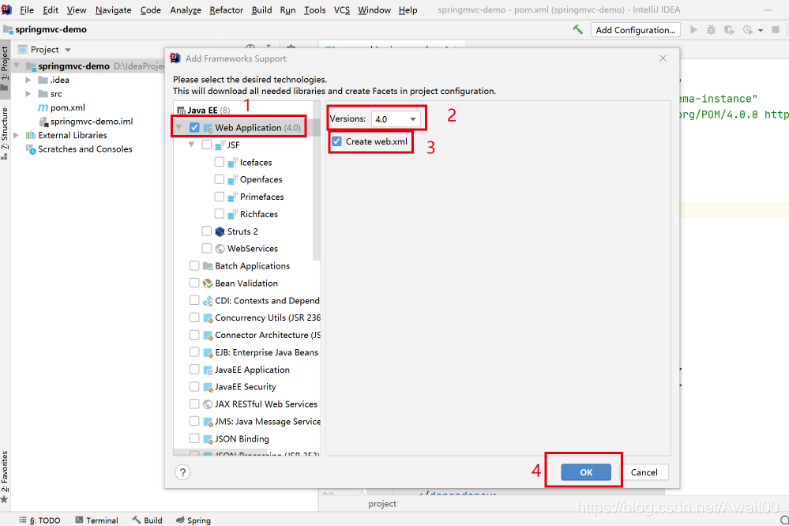789x526 pixels.
Task: Enable the WebServices checkbox
Action: point(206,248)
